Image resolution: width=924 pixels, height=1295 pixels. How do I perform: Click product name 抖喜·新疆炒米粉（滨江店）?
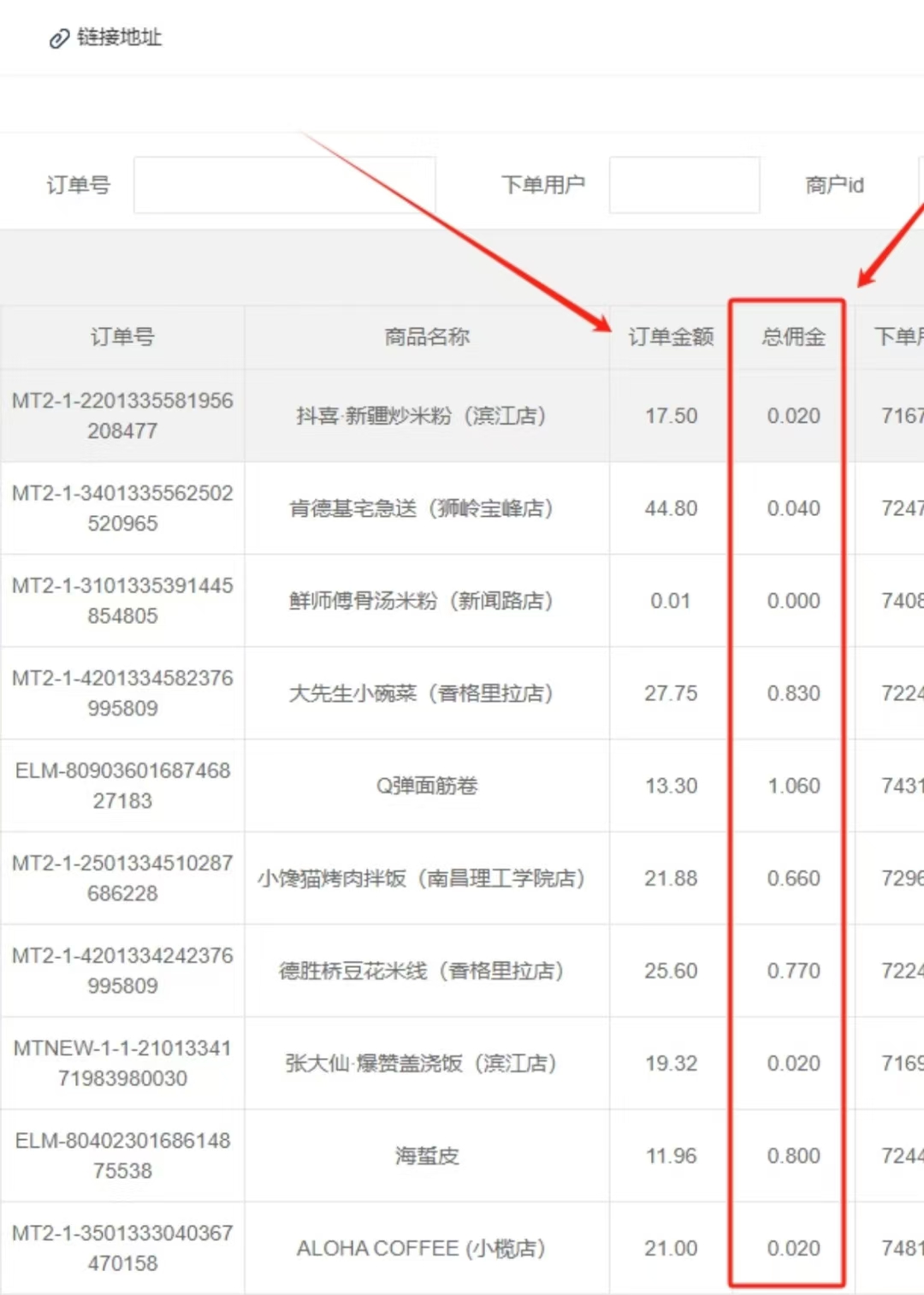[x=421, y=416]
